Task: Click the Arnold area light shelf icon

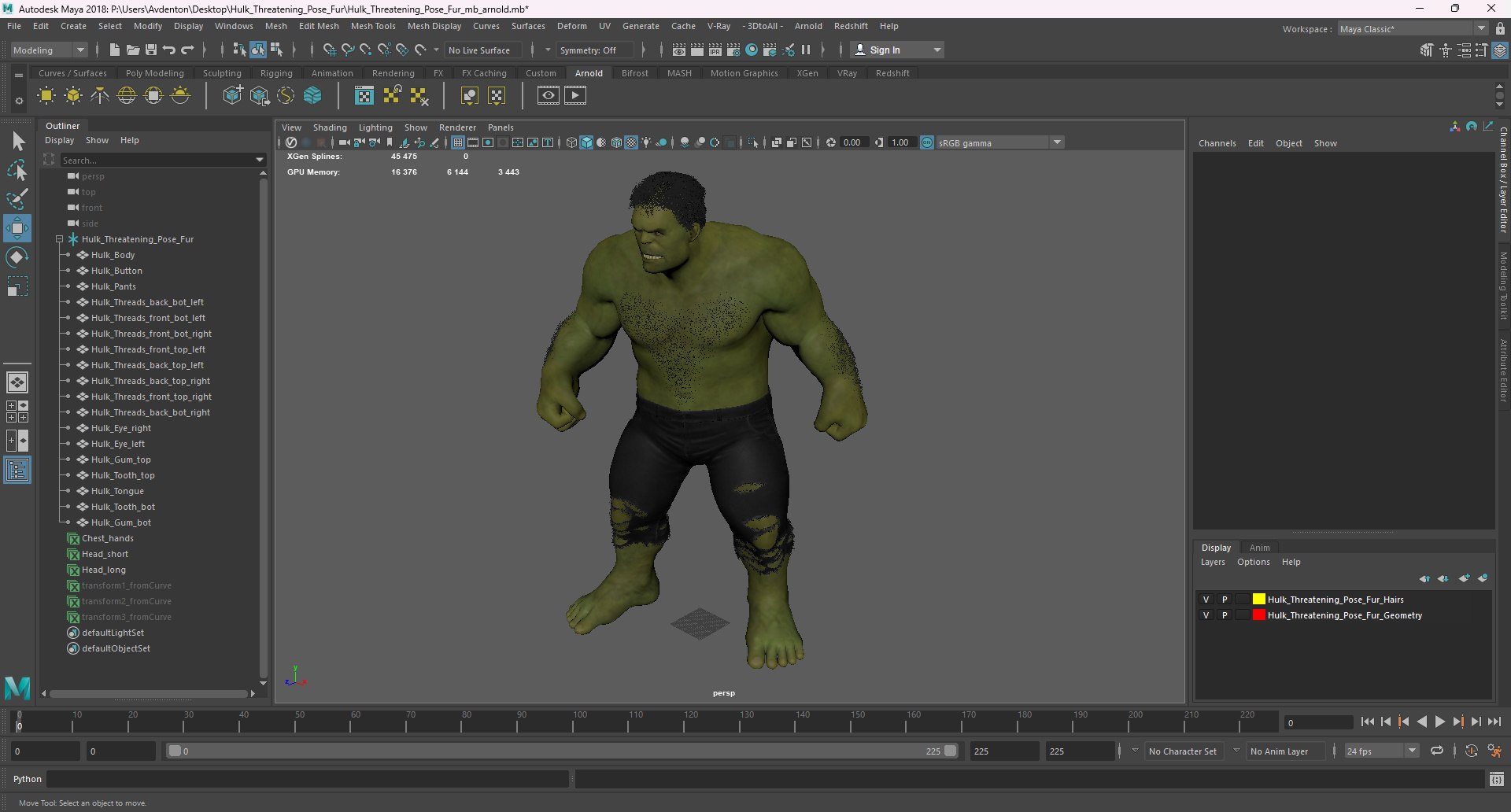Action: pos(46,96)
